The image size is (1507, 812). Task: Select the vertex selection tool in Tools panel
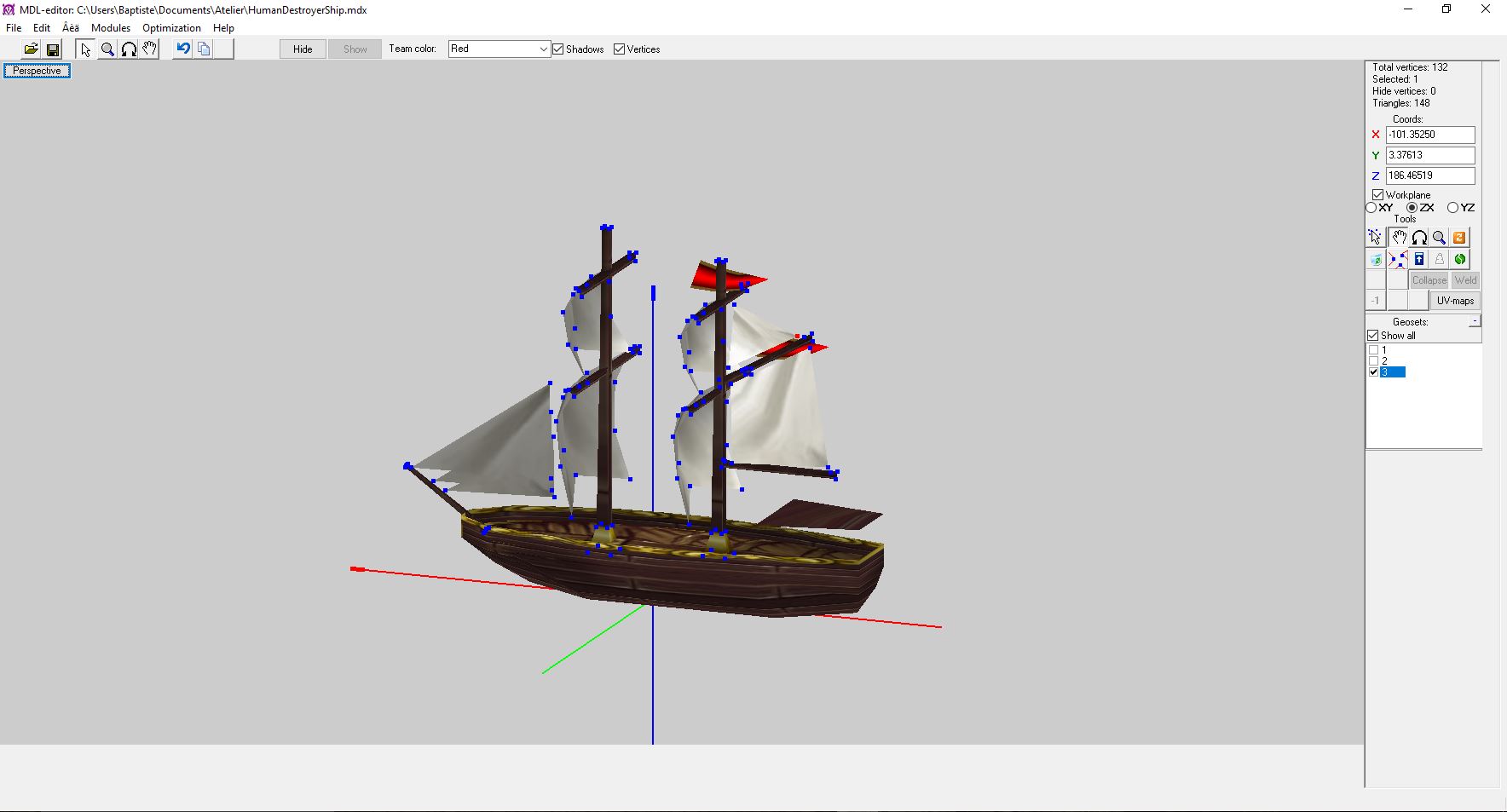[1376, 238]
